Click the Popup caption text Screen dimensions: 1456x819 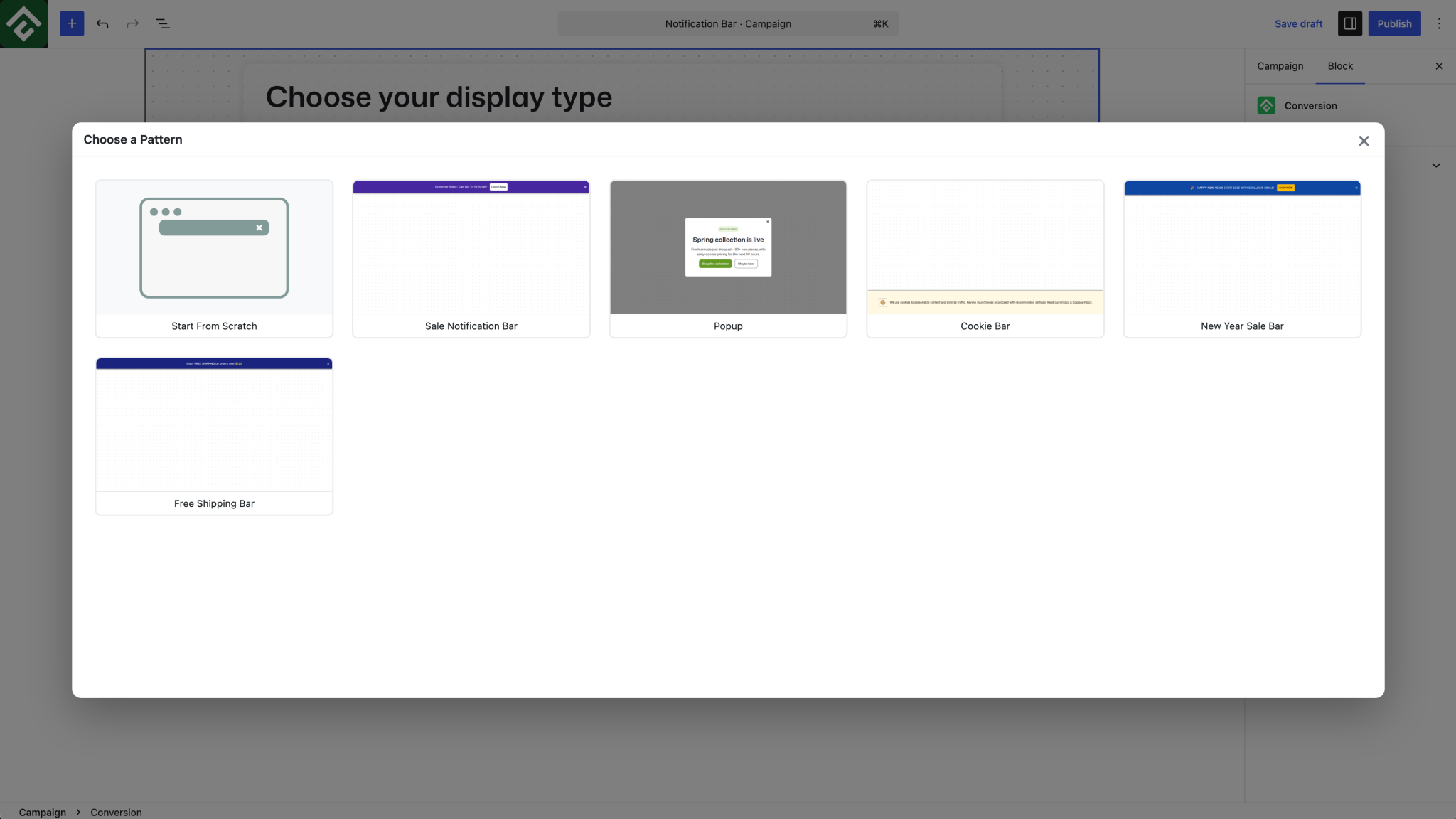coord(728,326)
